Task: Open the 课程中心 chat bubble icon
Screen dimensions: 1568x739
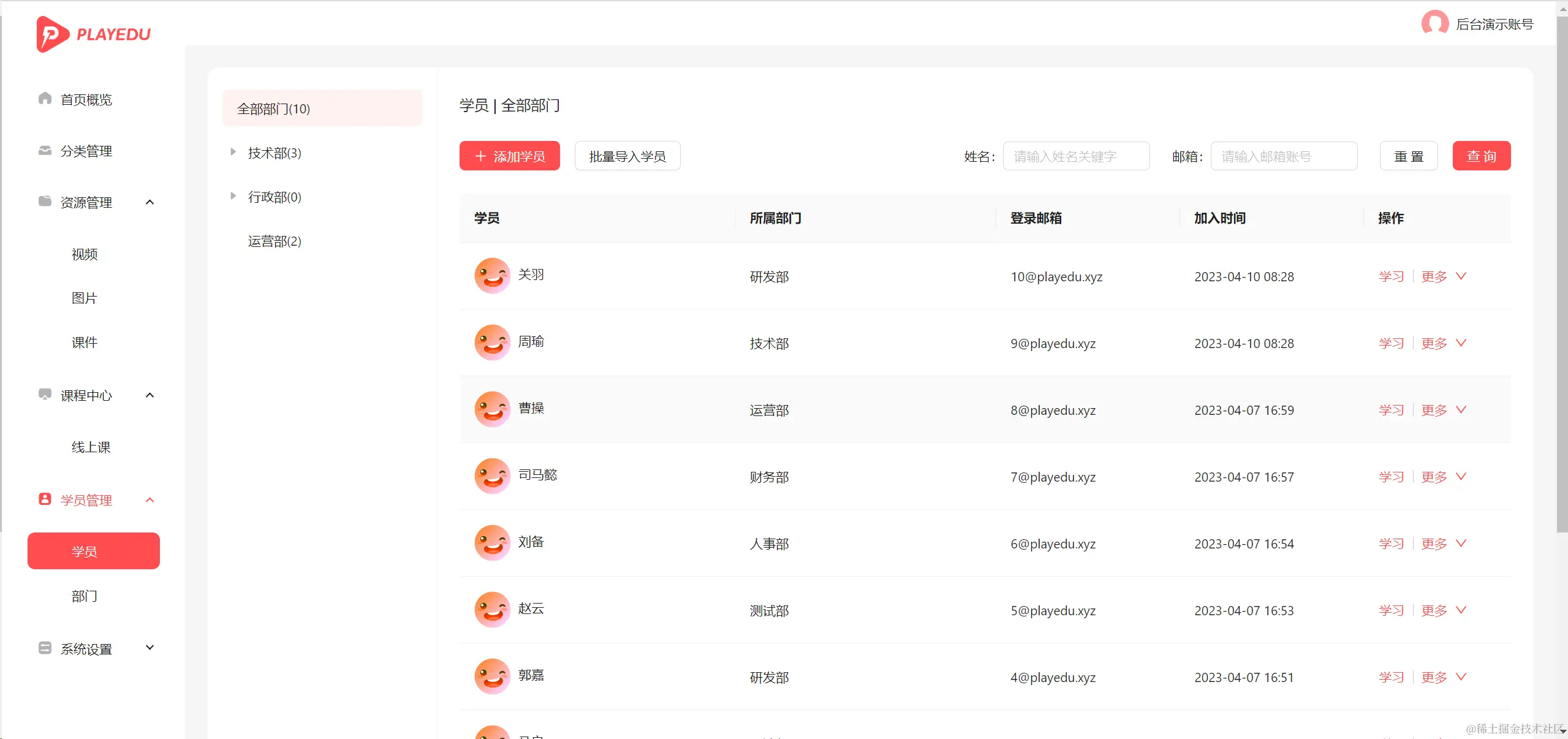Action: coord(44,395)
